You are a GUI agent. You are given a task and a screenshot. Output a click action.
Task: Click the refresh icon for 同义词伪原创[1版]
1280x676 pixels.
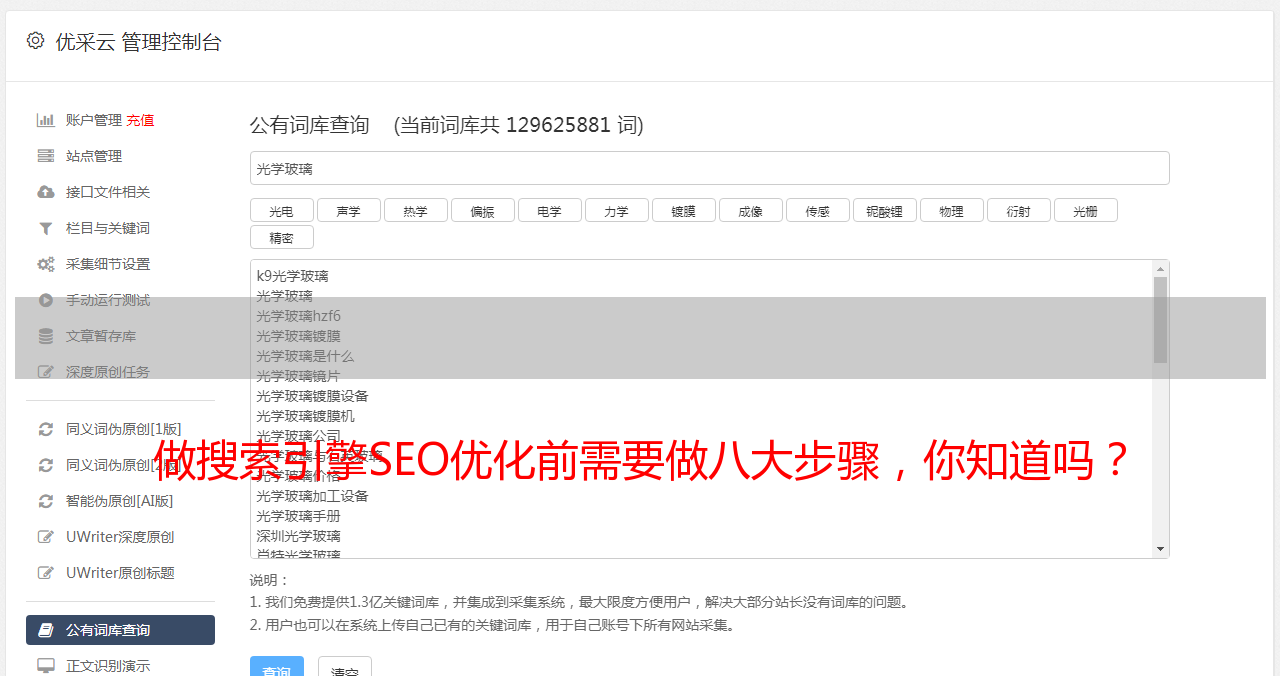click(x=45, y=429)
